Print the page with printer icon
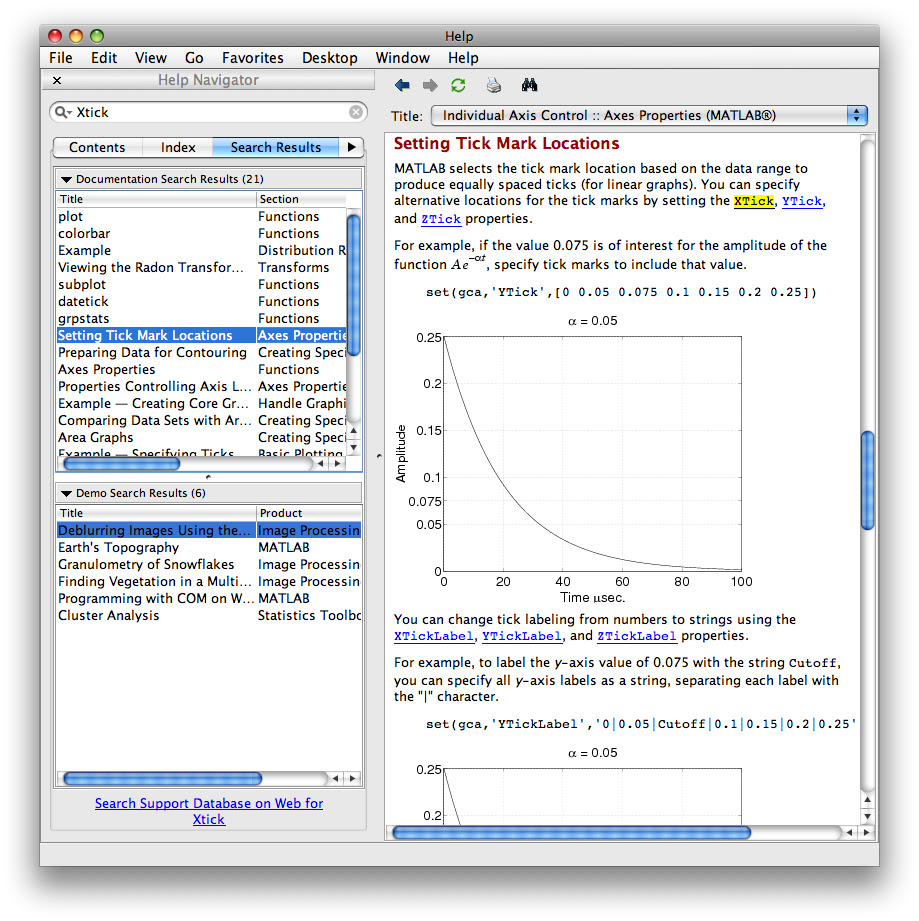 coord(494,86)
